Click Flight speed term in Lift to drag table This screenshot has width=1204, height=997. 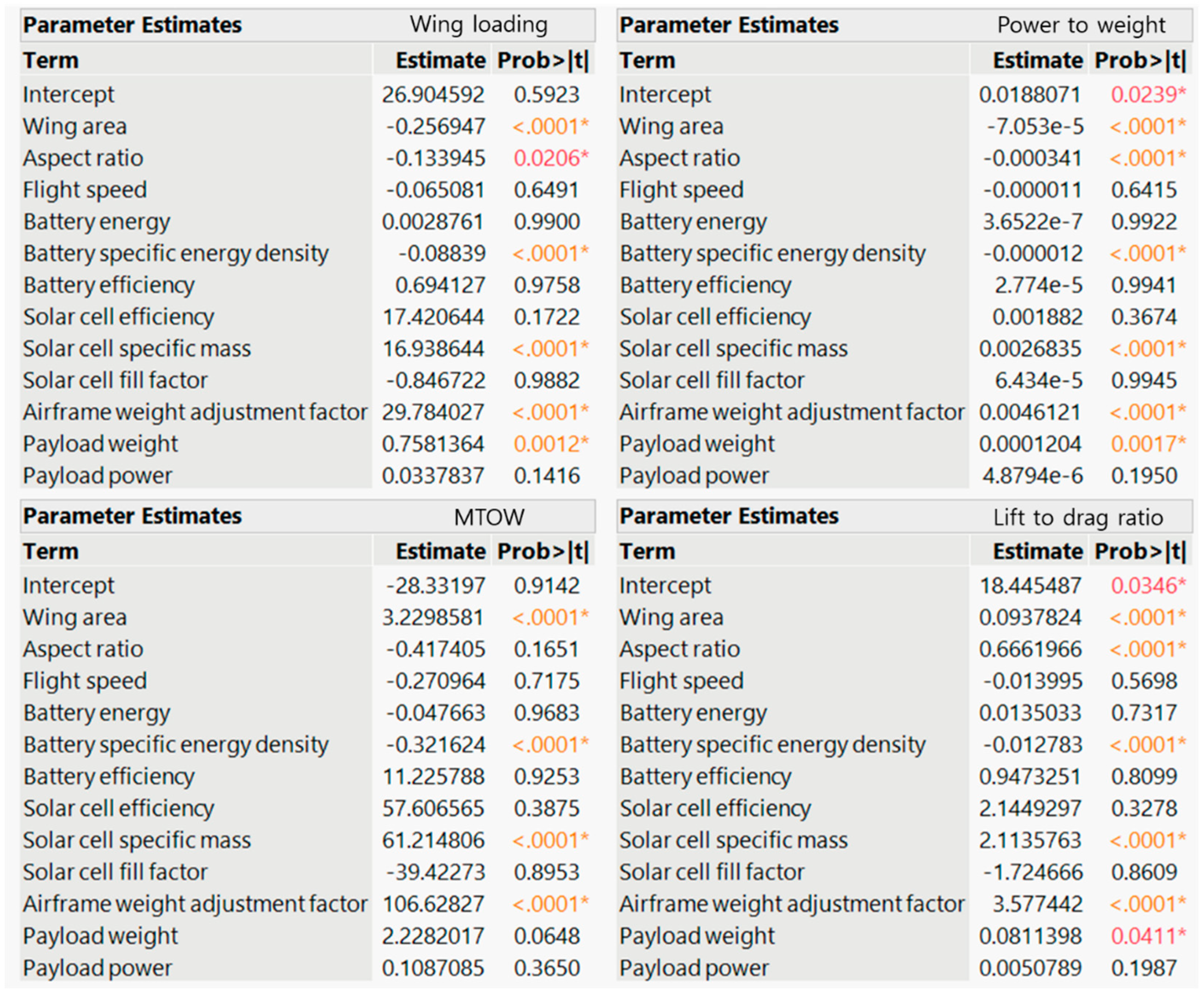pos(681,681)
